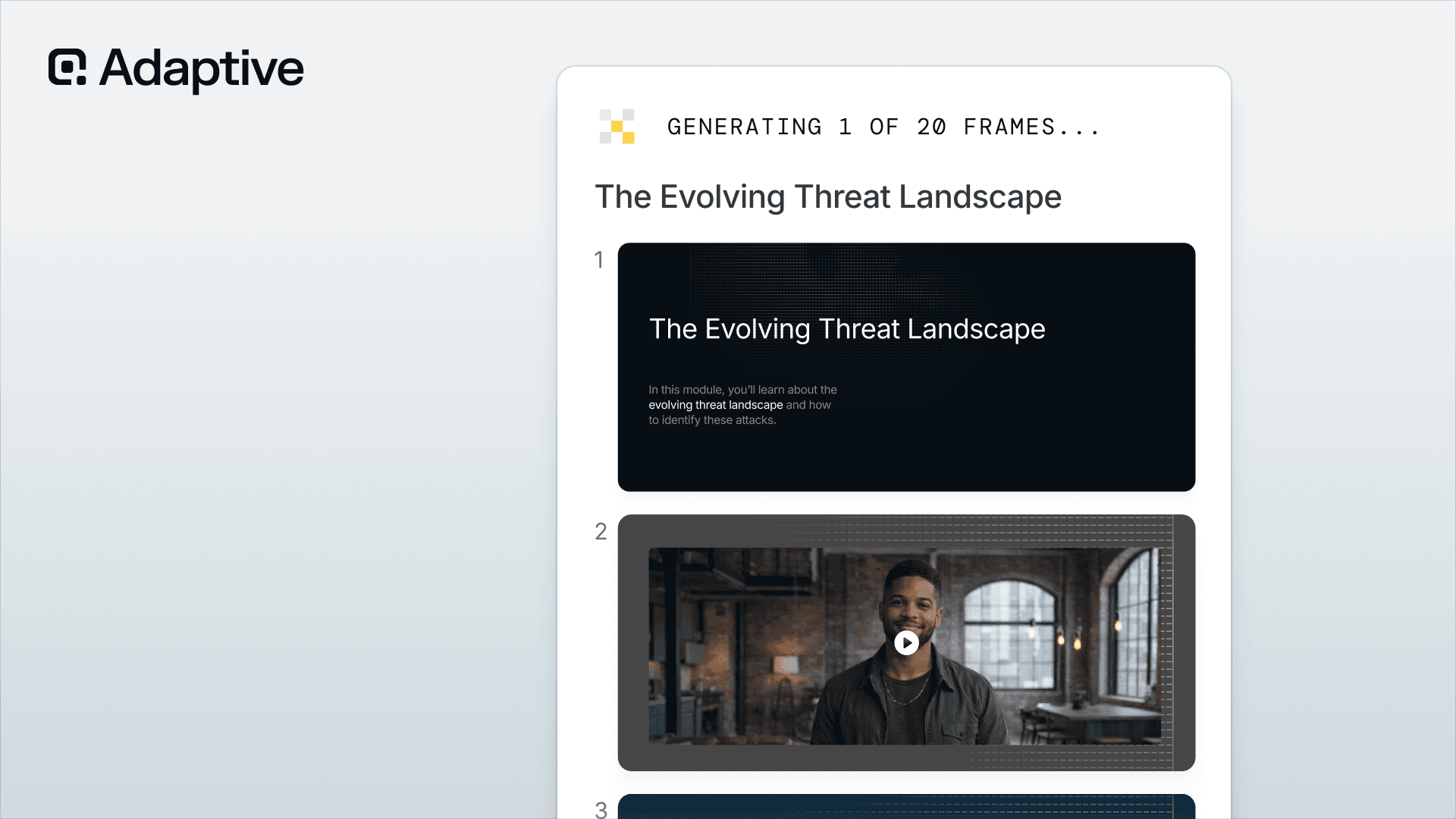Click the frame number 1 label
Screen dimensions: 1456x819
[599, 260]
